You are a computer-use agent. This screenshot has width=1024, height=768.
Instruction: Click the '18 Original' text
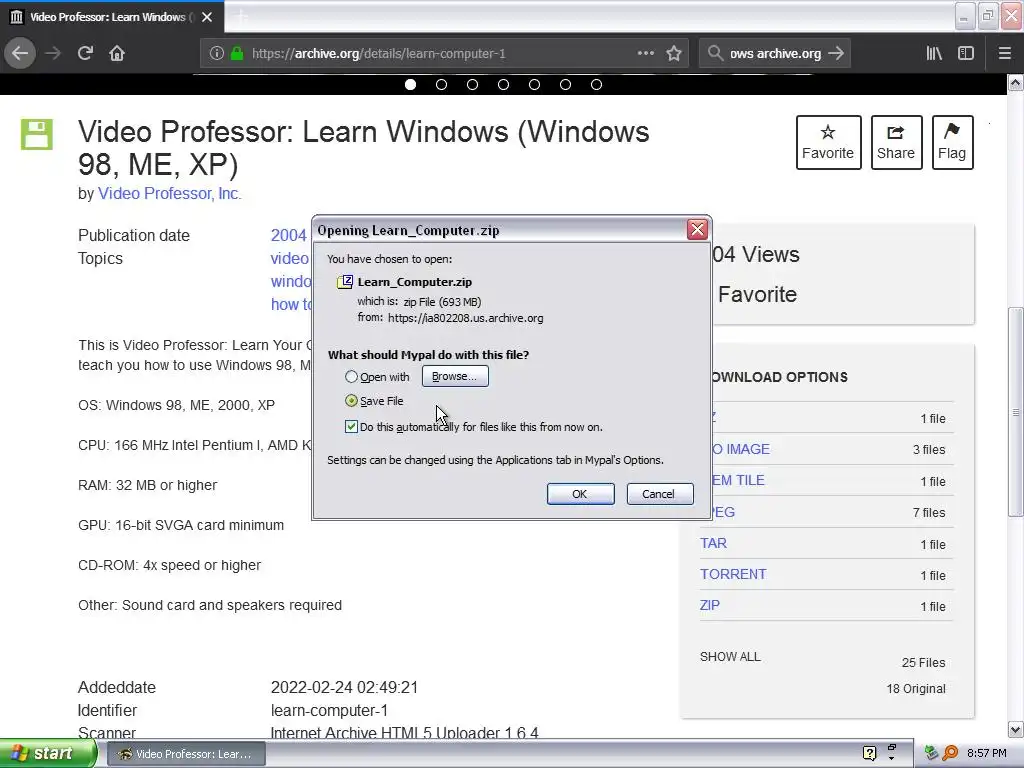[x=916, y=688]
